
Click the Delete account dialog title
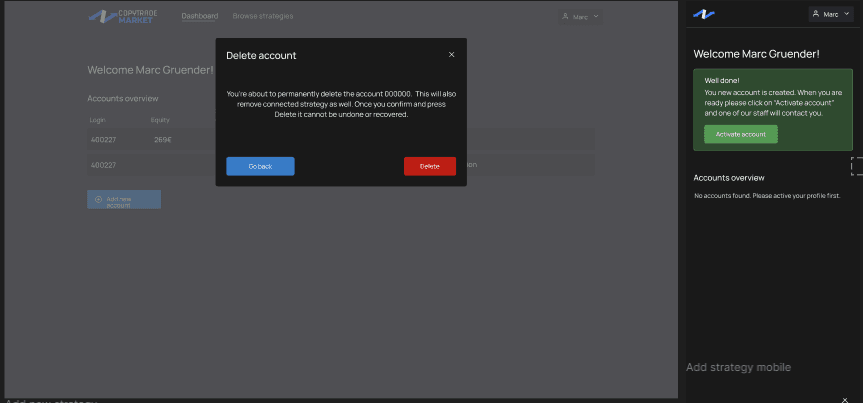[261, 56]
